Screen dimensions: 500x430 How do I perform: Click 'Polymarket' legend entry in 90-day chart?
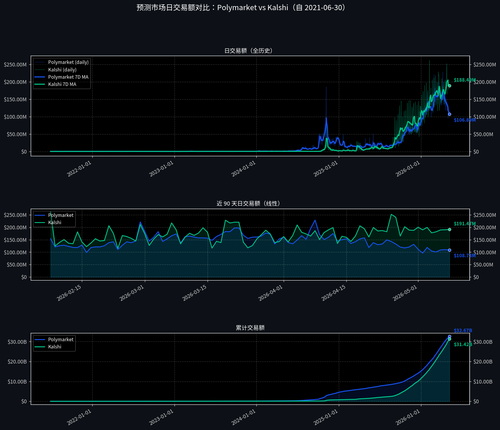[54, 215]
